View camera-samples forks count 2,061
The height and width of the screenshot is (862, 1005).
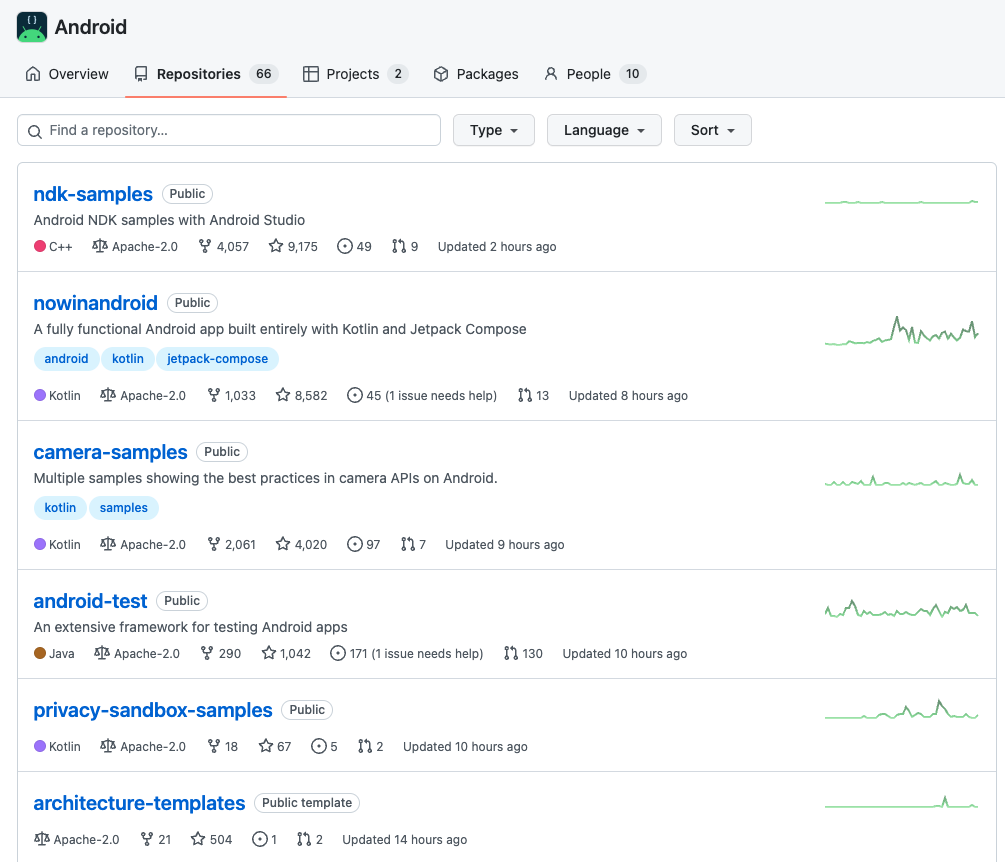coord(231,545)
